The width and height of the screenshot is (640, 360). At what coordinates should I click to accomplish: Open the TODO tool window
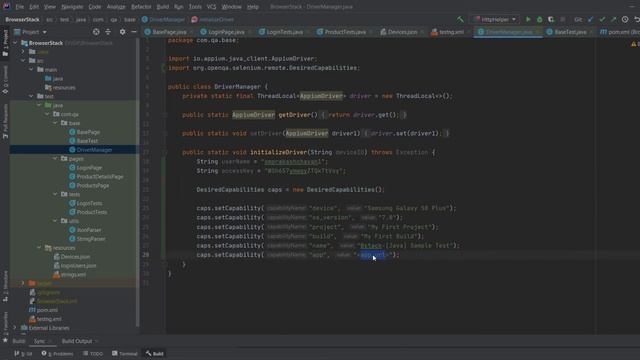(93, 353)
